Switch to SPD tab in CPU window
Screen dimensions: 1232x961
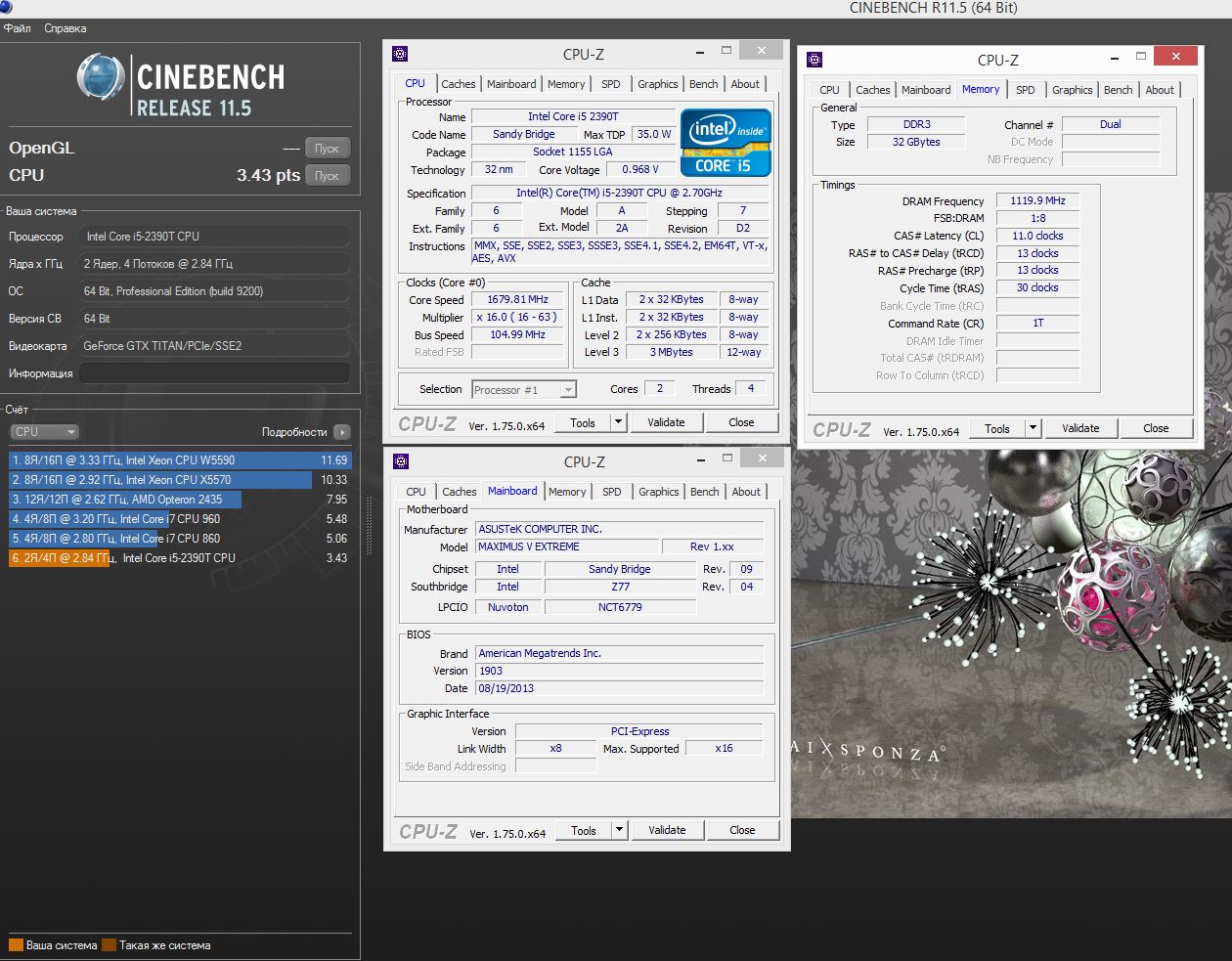pyautogui.click(x=611, y=84)
